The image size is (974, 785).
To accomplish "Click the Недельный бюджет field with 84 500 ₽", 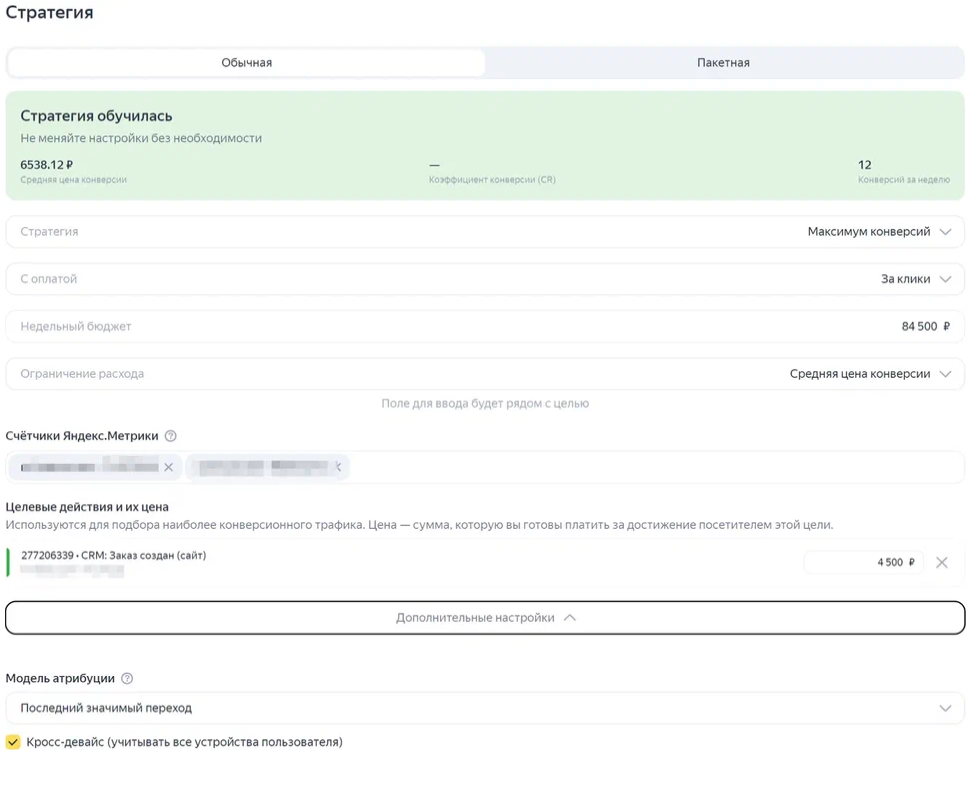I will 485,327.
